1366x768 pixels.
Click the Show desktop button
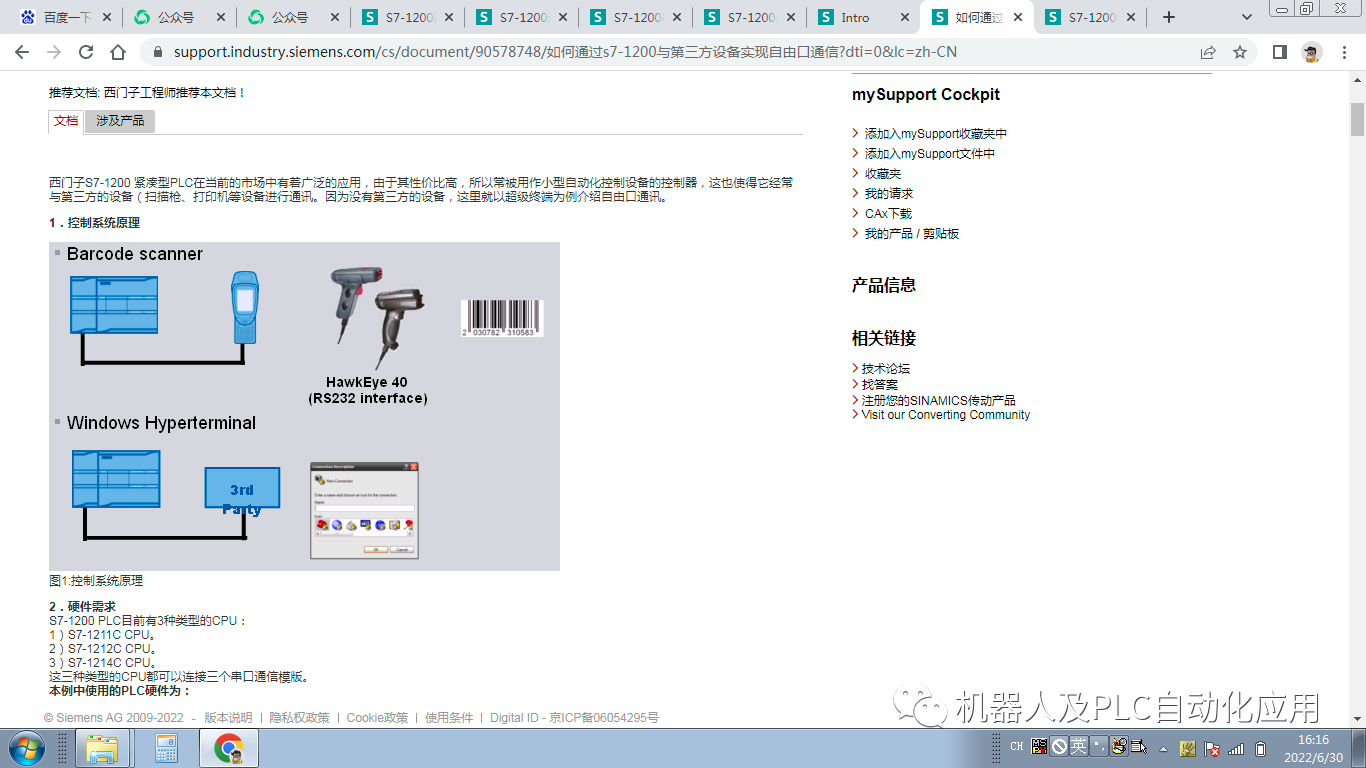pyautogui.click(x=1359, y=748)
